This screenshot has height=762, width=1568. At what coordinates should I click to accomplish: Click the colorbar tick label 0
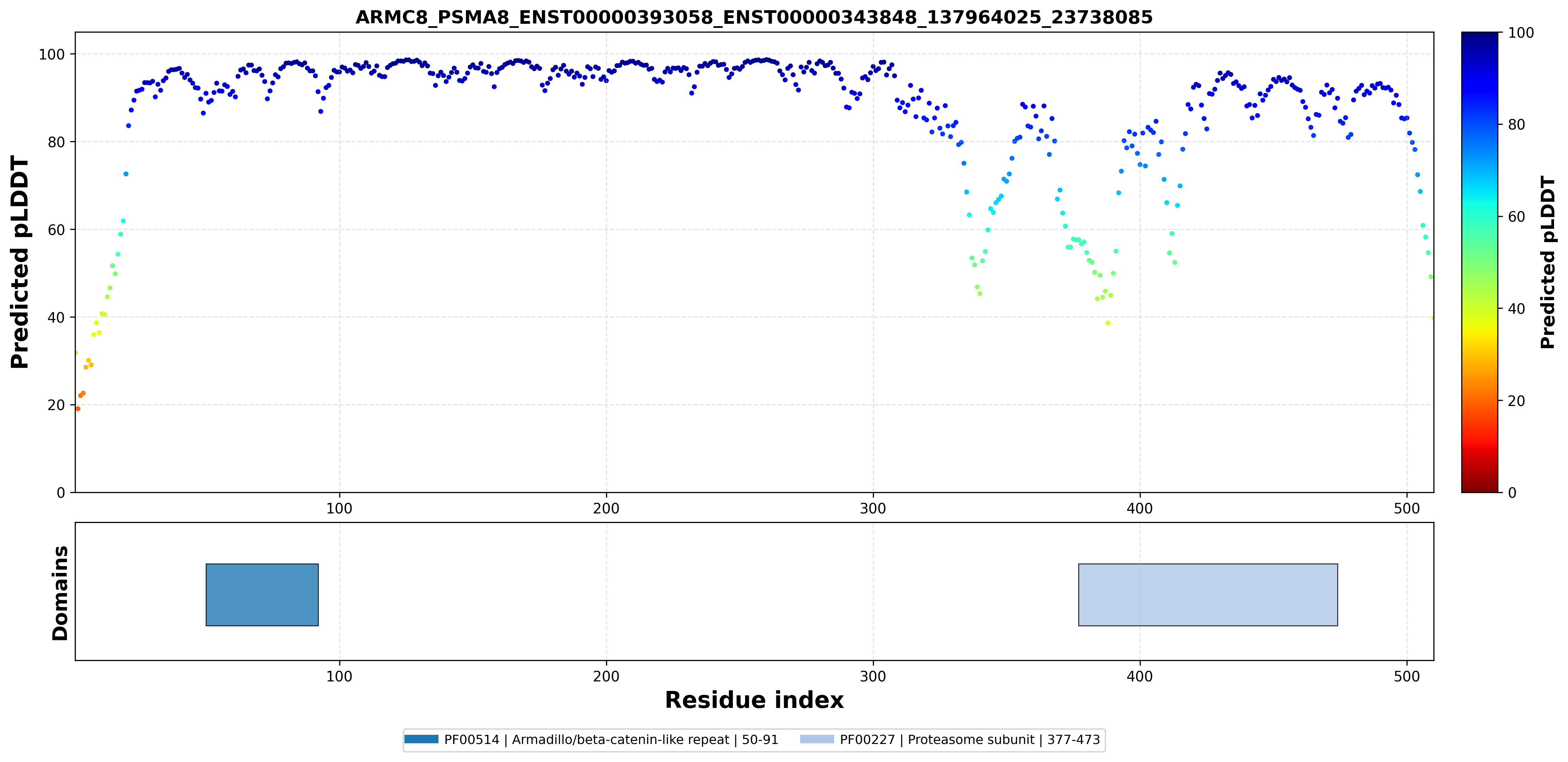(x=1512, y=493)
